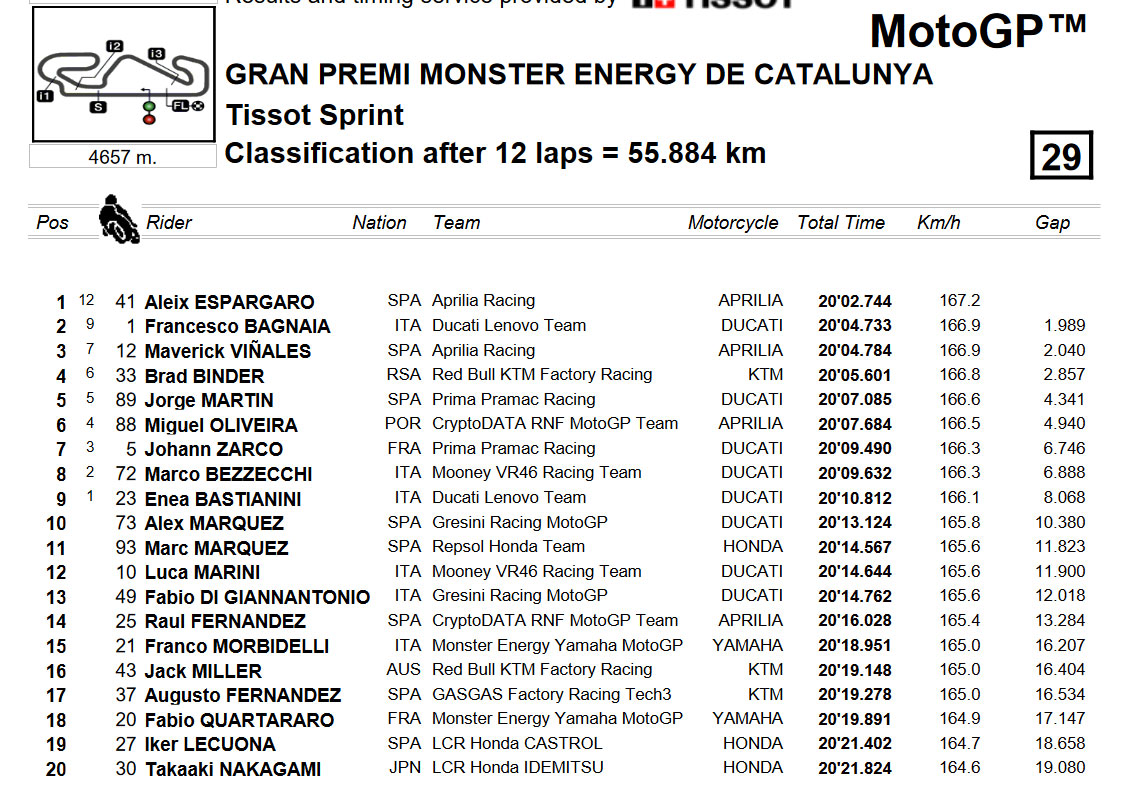Viewport: 1131px width, 785px height.
Task: Click the 4657 m. track length box
Action: [123, 157]
